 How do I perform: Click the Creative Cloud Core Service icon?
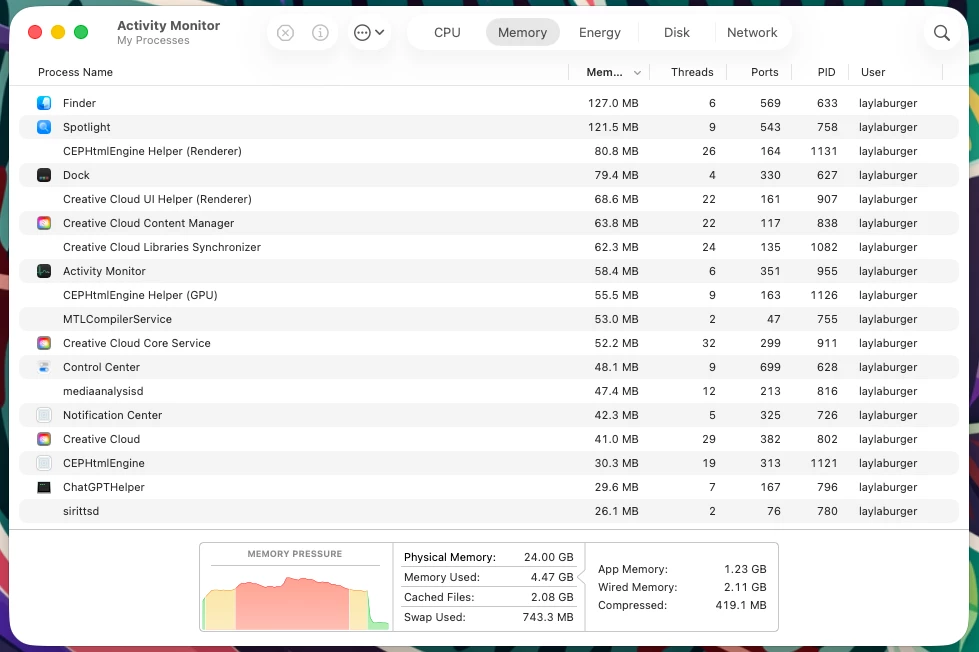[44, 343]
